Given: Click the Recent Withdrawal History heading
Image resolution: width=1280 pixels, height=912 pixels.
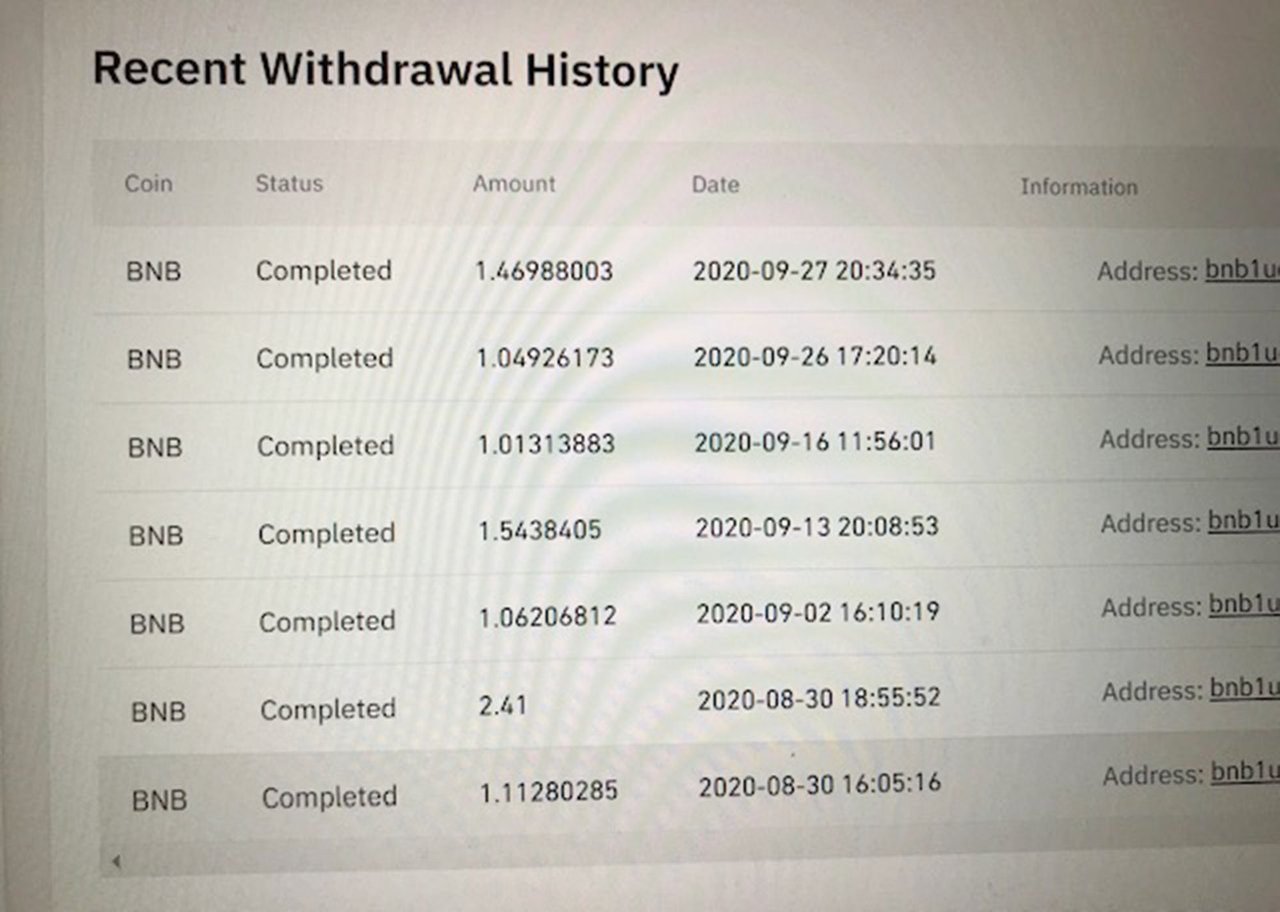Looking at the screenshot, I should (x=386, y=70).
